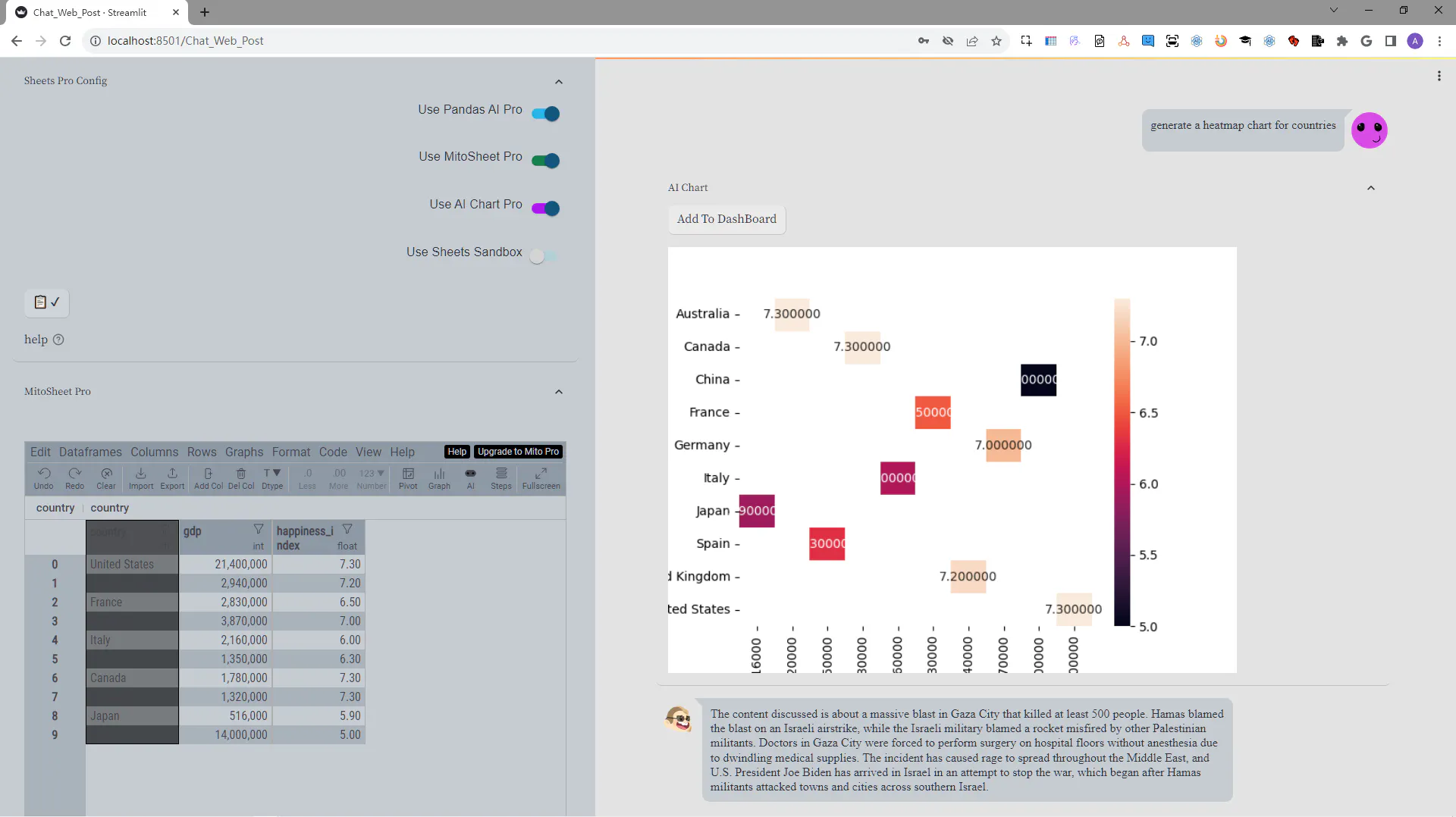Open the Code menu in MitoSheet
This screenshot has width=1456, height=817.
click(333, 452)
